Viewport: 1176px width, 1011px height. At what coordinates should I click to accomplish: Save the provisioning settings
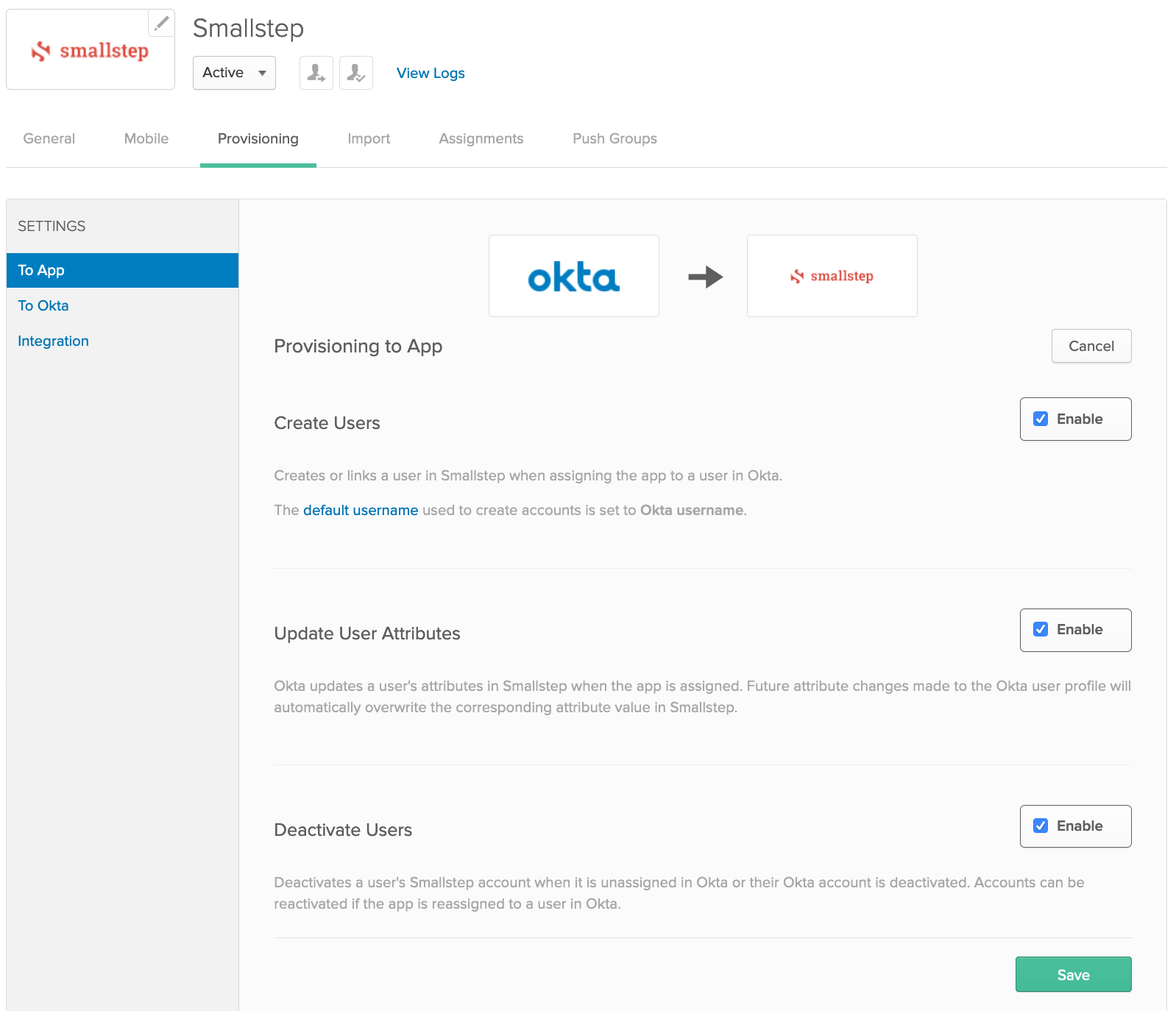tap(1073, 975)
